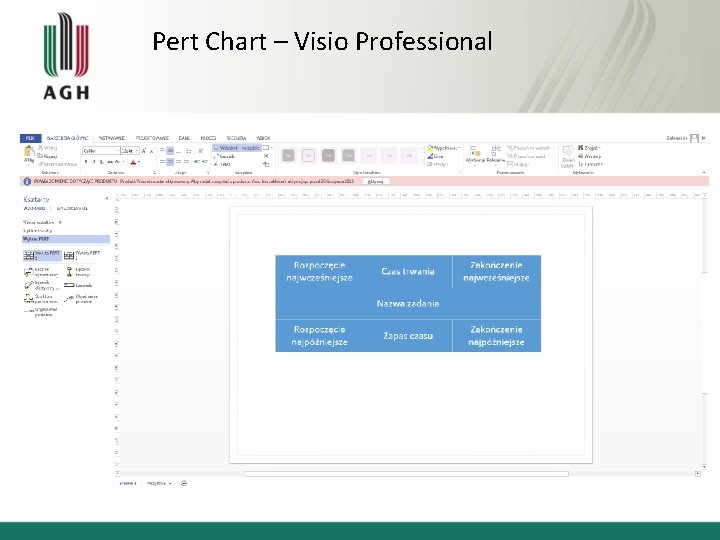The image size is (720, 540).
Task: Select the Wykres PERT 2 shape
Action: coord(82,255)
